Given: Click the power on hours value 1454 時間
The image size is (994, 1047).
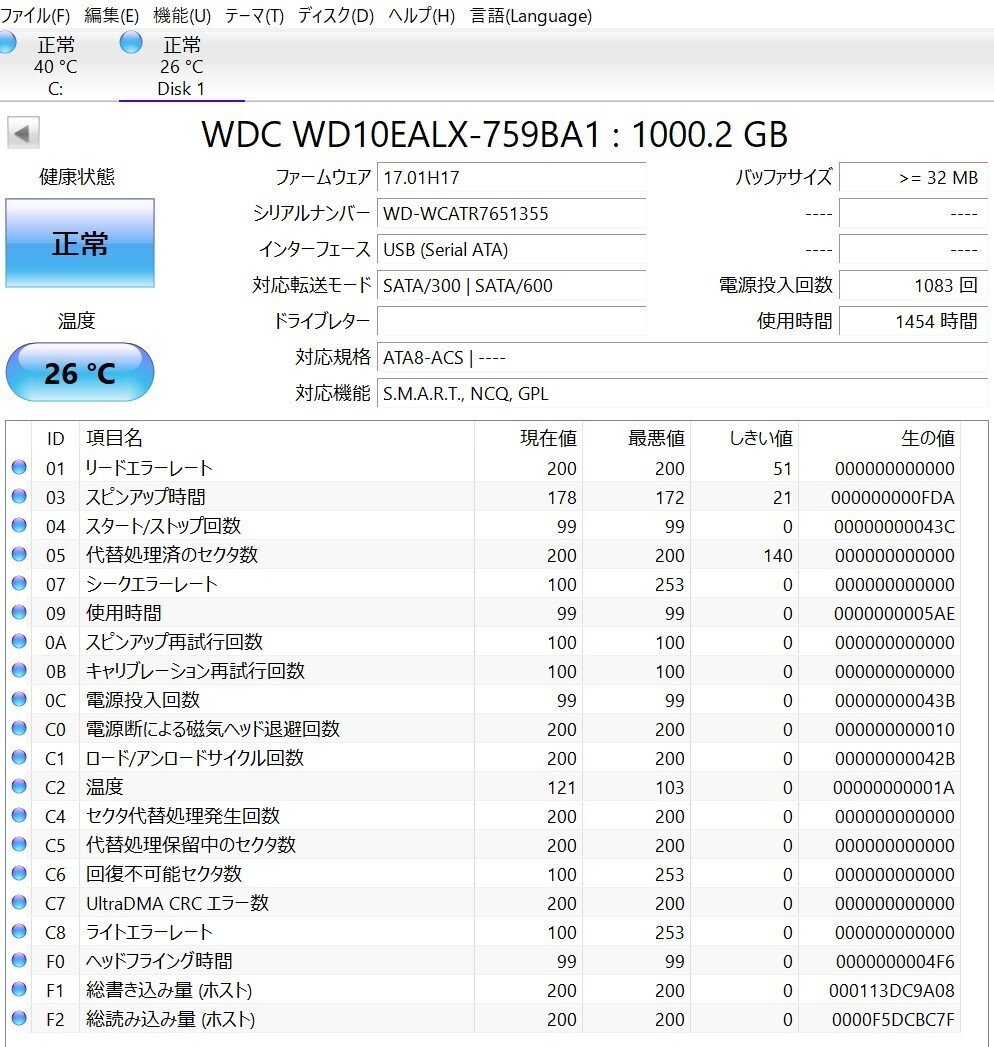Looking at the screenshot, I should click(913, 321).
